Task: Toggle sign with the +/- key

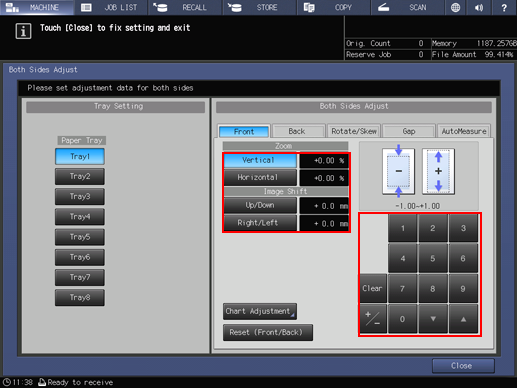Action: point(373,319)
